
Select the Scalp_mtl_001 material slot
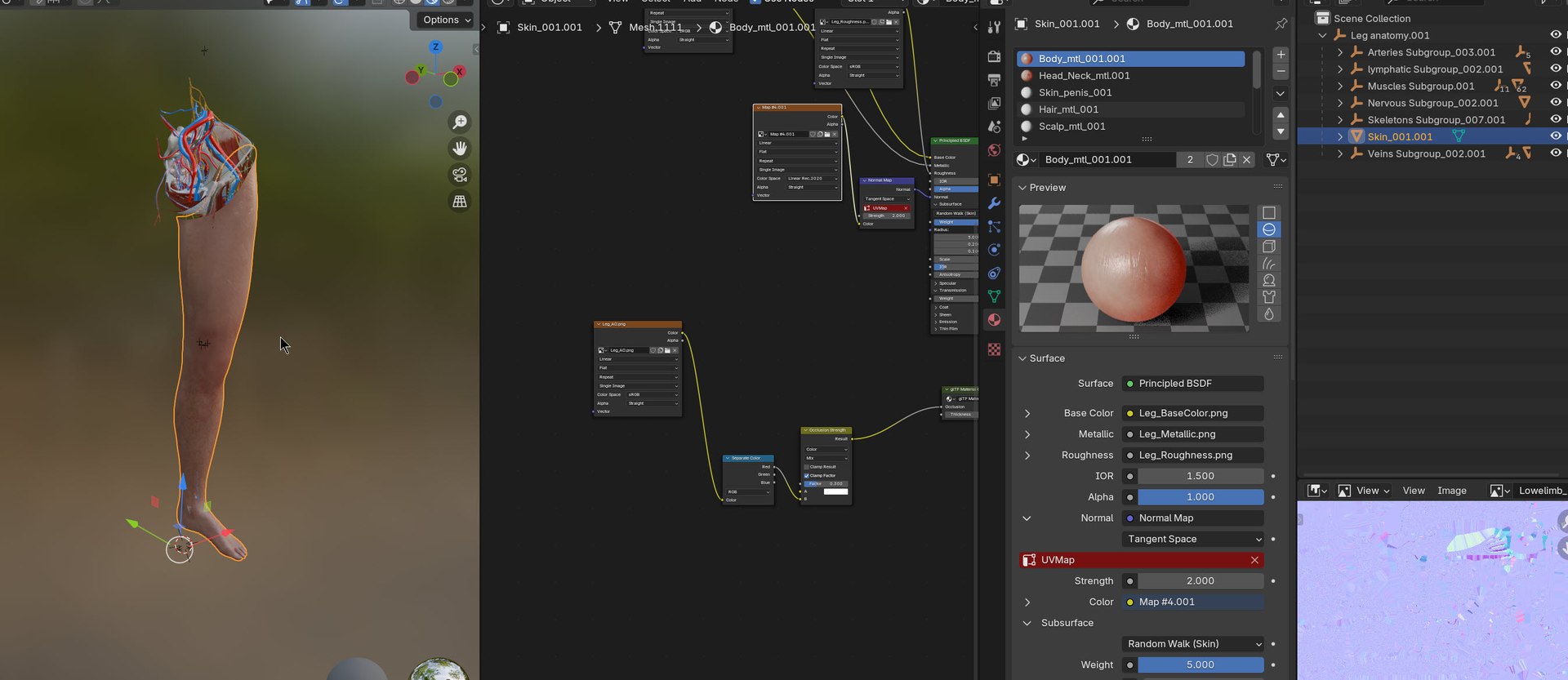1130,127
